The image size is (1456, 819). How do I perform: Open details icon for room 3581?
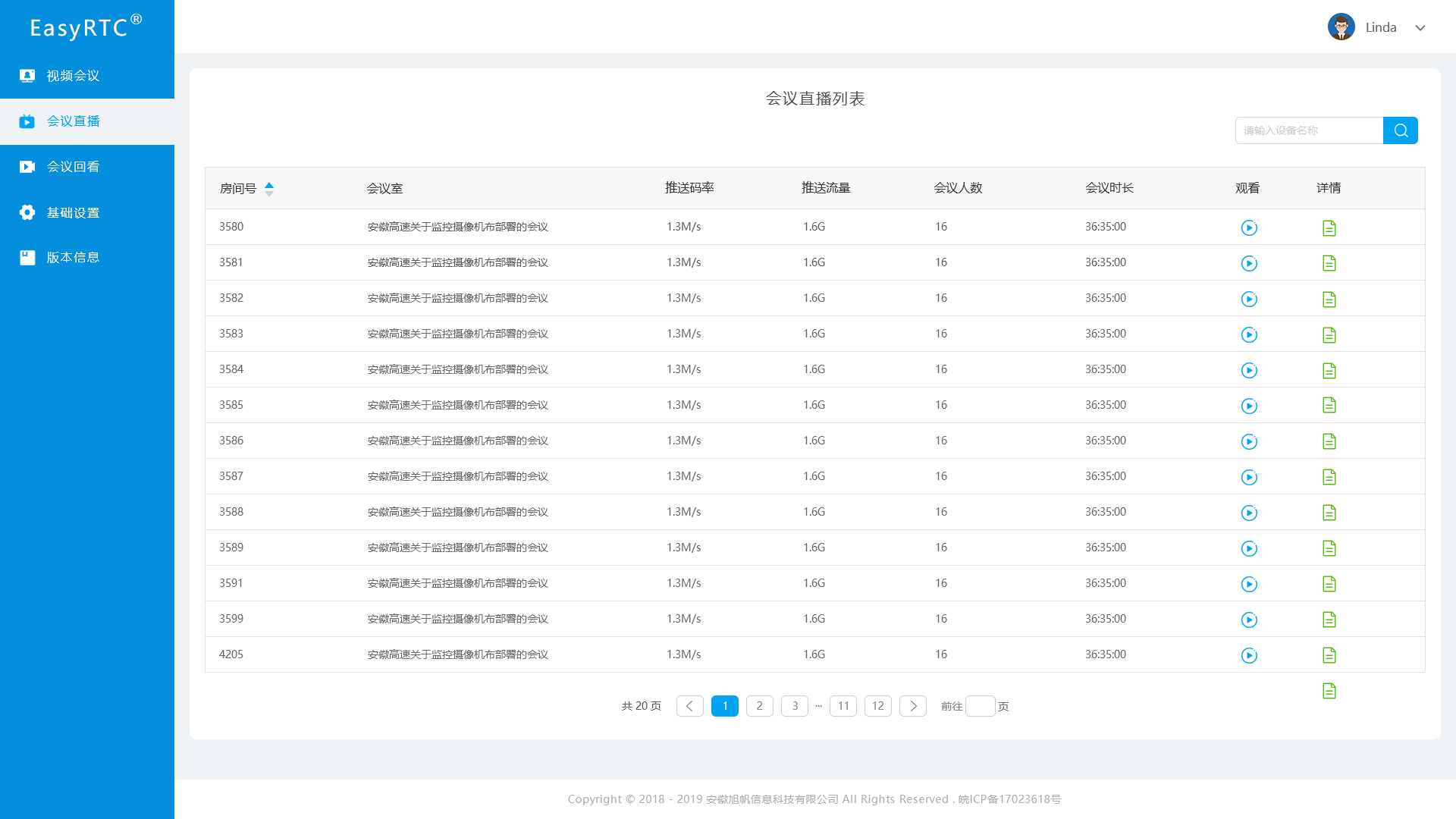(x=1329, y=263)
